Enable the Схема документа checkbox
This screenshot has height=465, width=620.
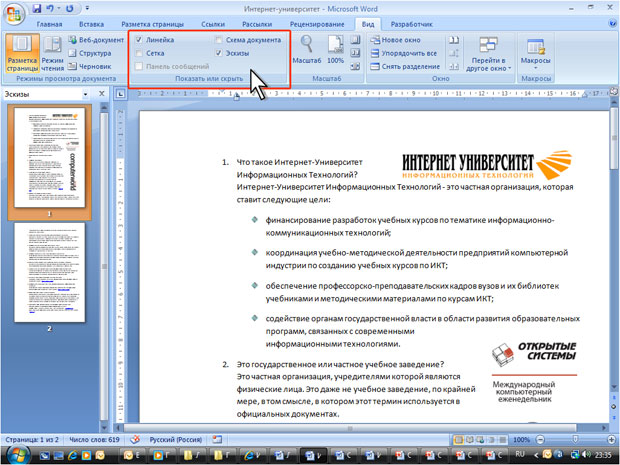[x=219, y=40]
